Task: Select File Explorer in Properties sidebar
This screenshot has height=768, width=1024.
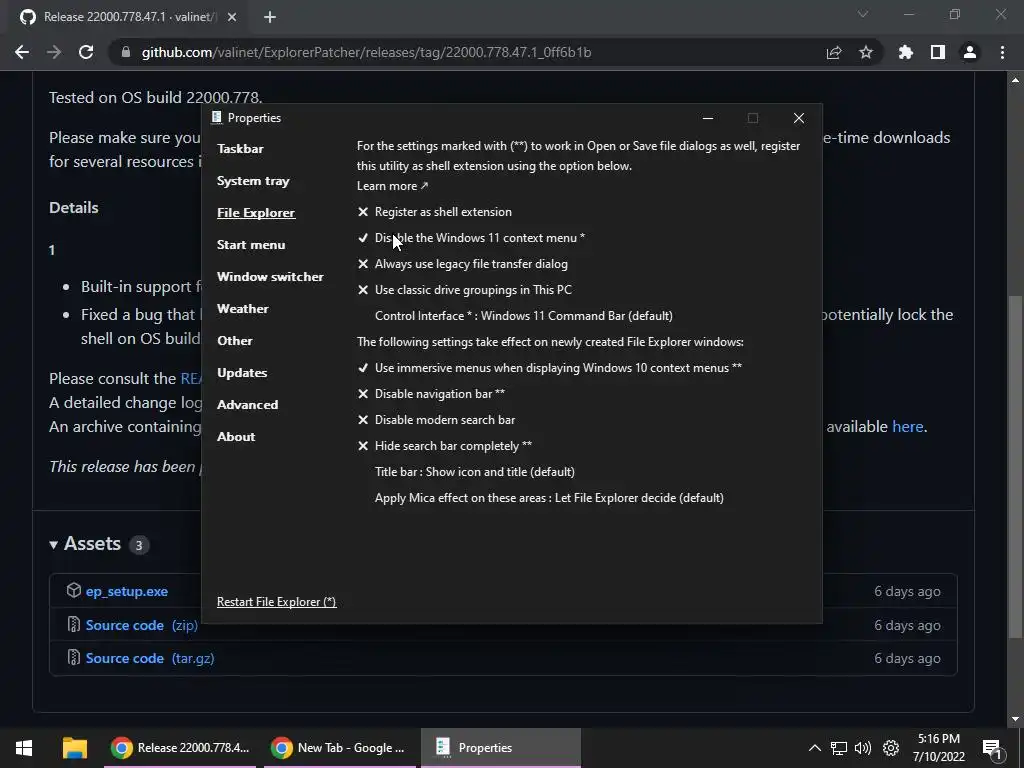Action: (x=256, y=213)
